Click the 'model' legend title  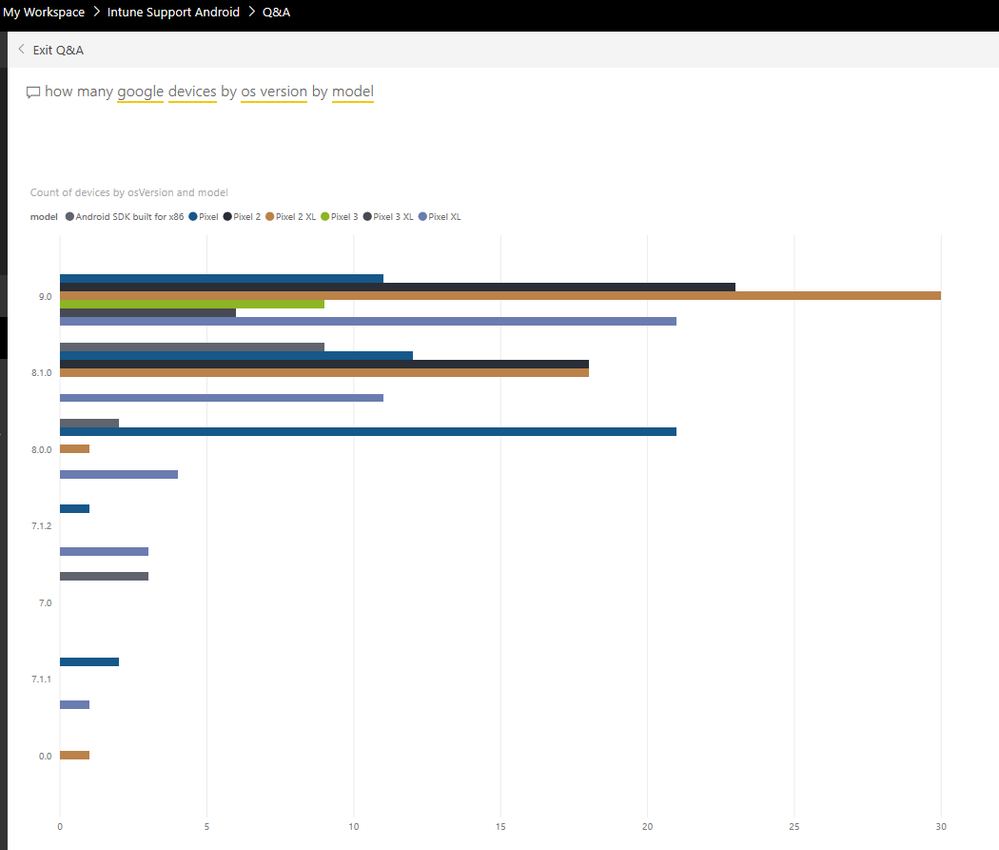tap(44, 217)
